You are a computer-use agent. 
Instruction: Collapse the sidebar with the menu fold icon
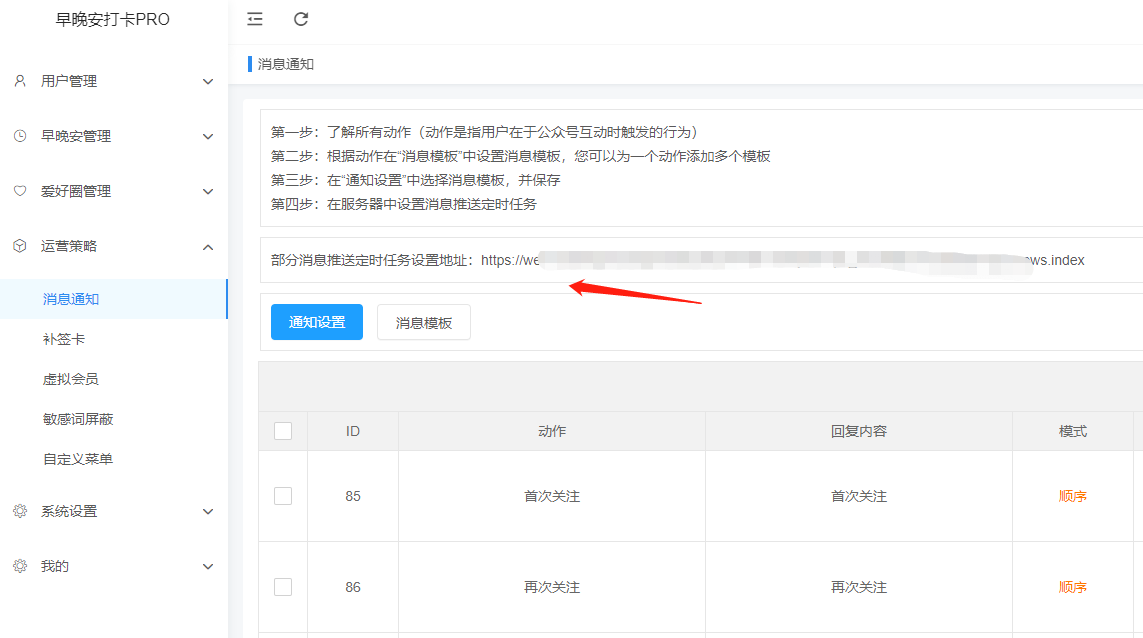point(254,19)
